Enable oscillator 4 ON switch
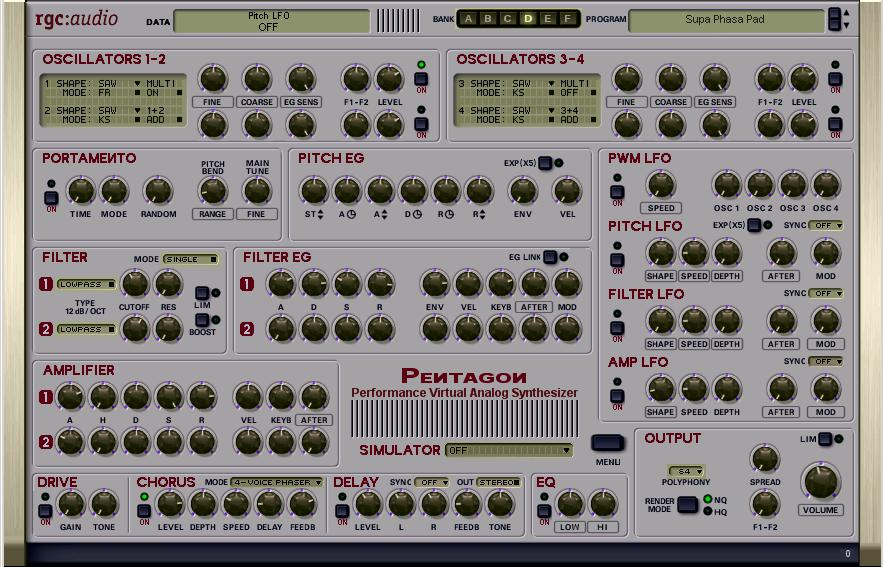 [x=835, y=124]
